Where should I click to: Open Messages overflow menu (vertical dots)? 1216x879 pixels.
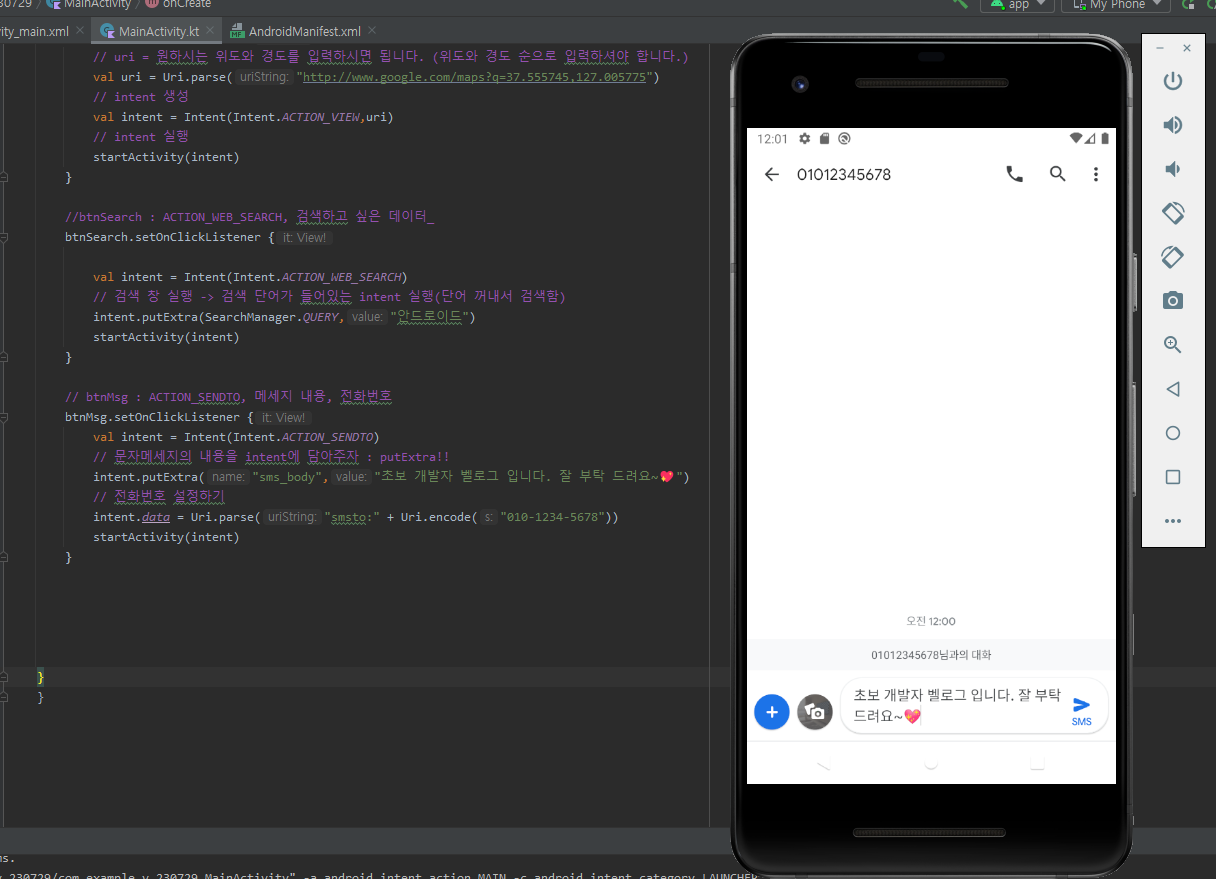(1096, 174)
